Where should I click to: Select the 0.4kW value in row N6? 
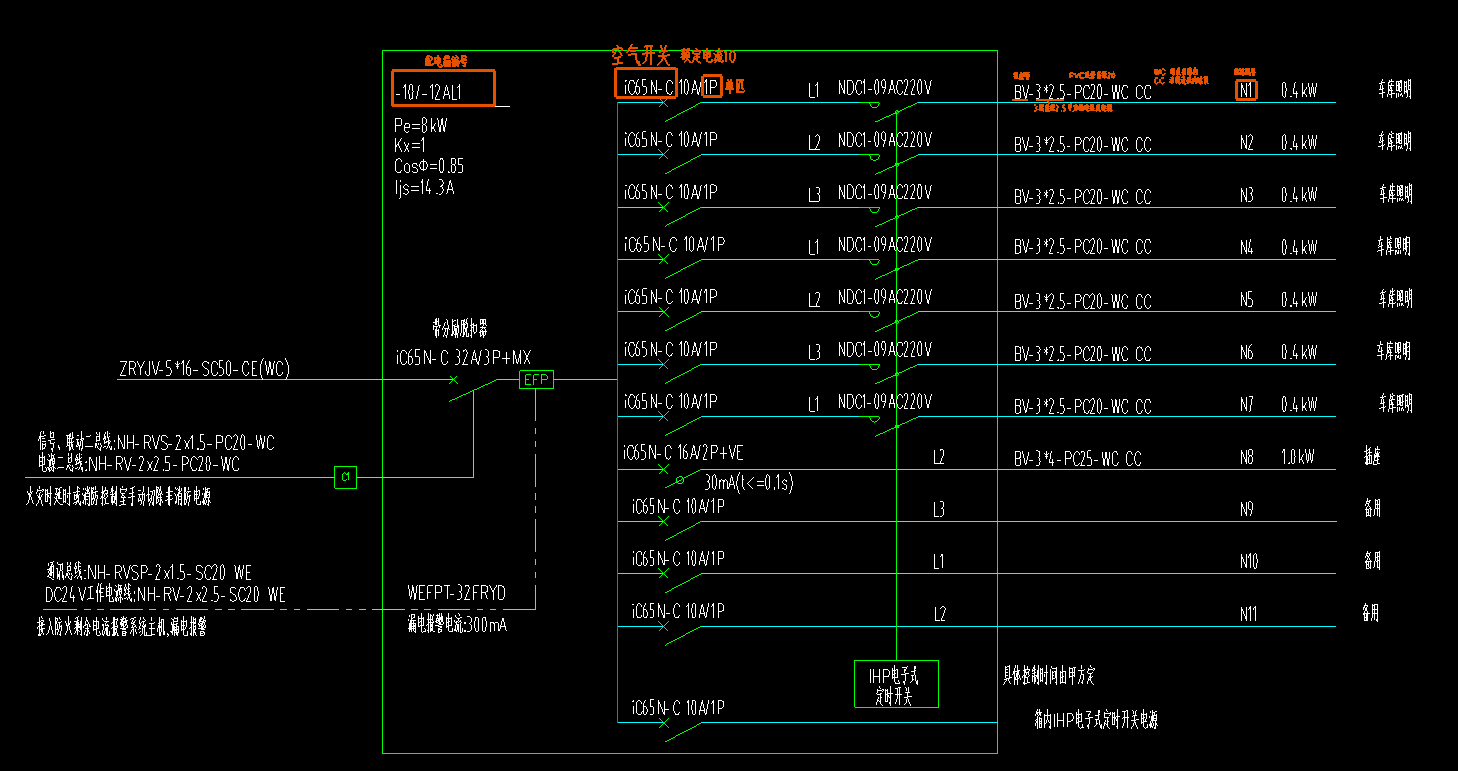pos(1299,352)
